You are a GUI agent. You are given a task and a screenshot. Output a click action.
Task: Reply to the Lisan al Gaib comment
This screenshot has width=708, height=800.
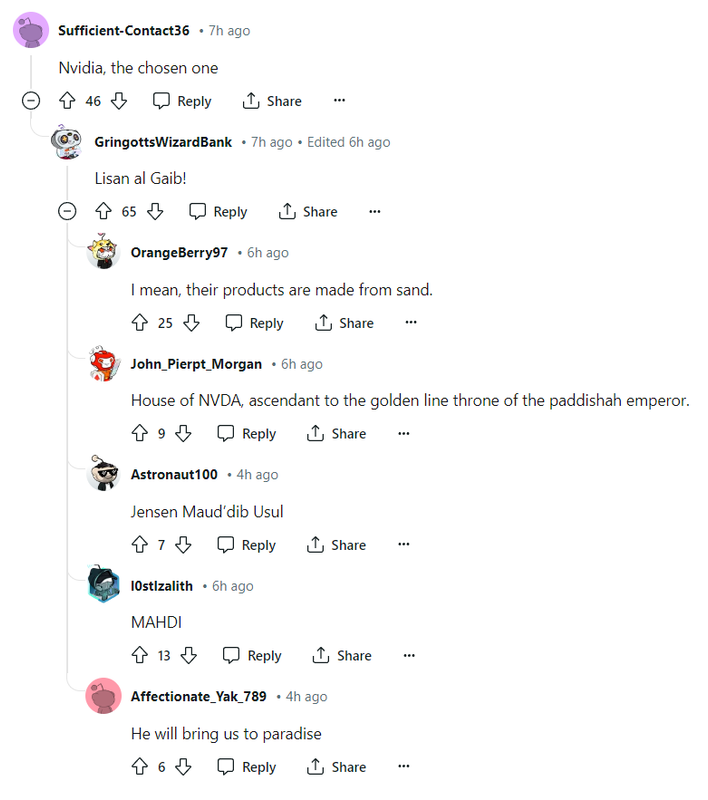point(218,211)
